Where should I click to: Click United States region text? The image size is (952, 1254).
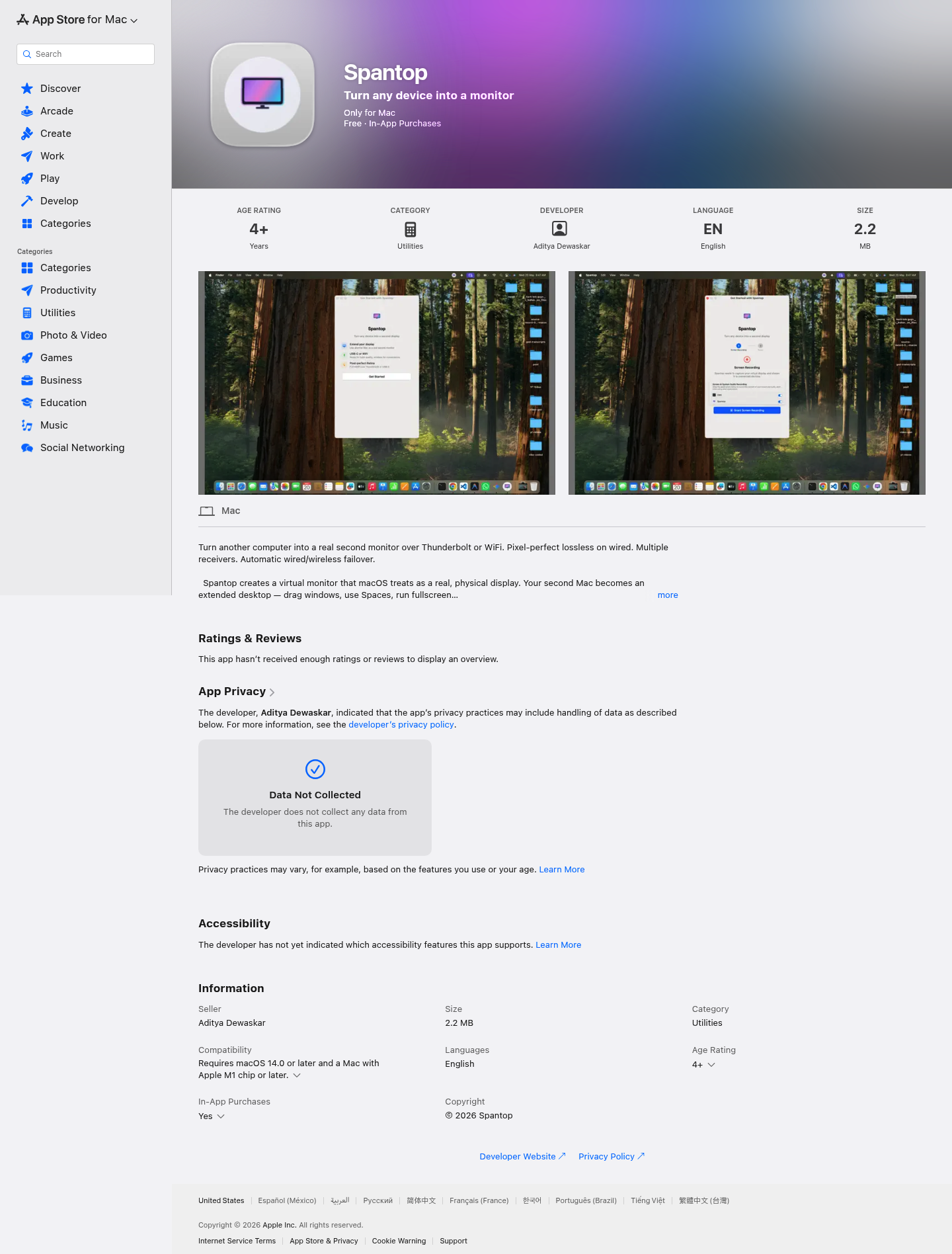[221, 1201]
